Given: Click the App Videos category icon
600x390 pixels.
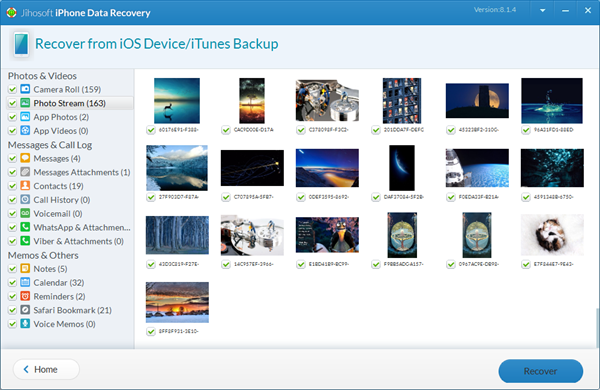Looking at the screenshot, I should point(25,130).
